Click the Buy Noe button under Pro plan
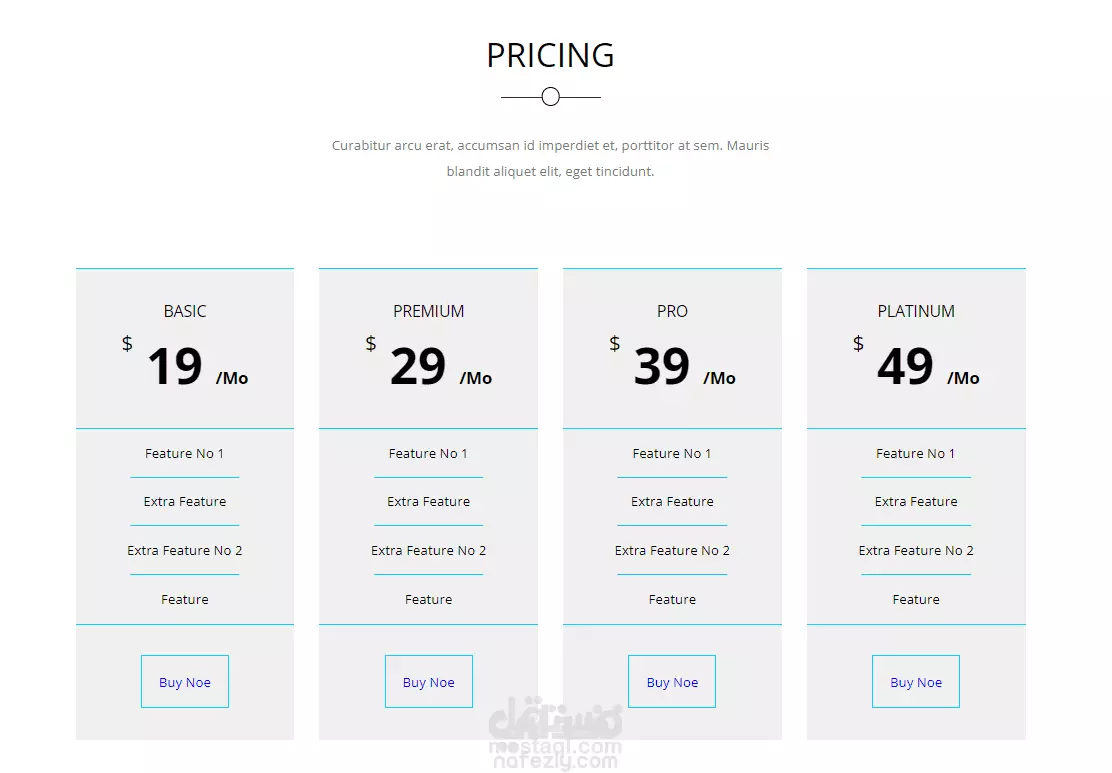Image resolution: width=1112 pixels, height=773 pixels. pyautogui.click(x=672, y=682)
